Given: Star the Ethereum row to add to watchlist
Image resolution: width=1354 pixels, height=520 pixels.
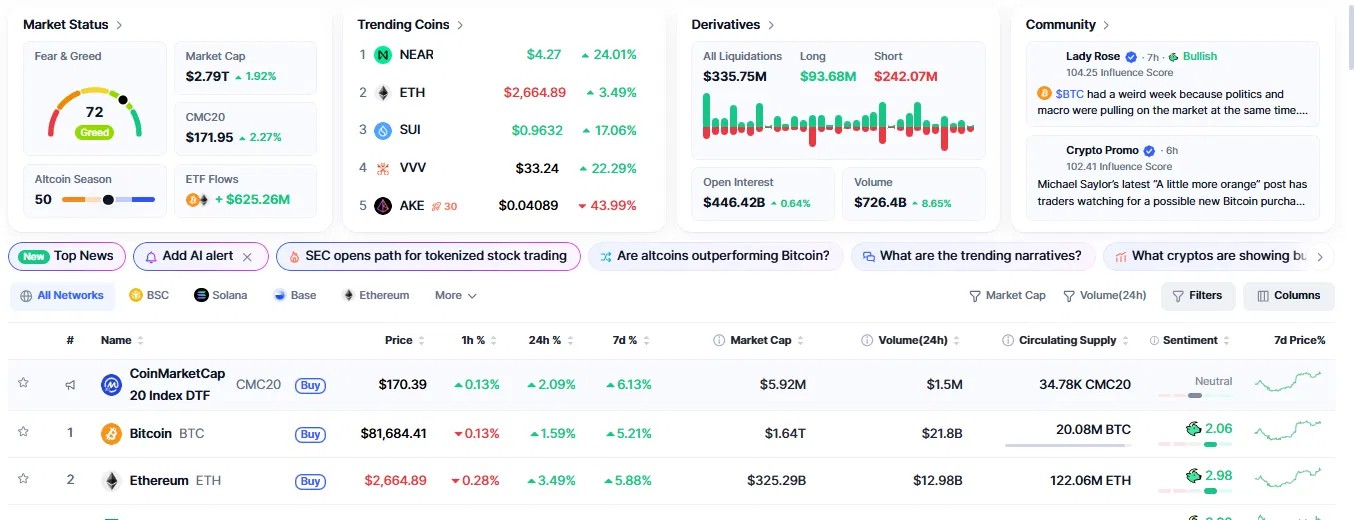Looking at the screenshot, I should [23, 480].
